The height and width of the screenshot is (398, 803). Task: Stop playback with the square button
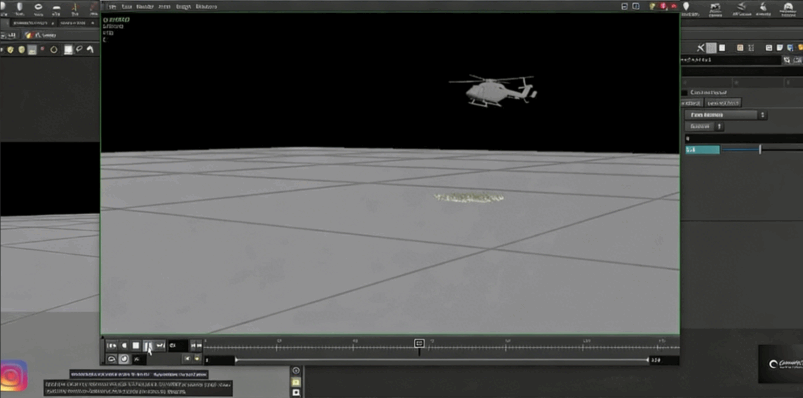tap(136, 346)
